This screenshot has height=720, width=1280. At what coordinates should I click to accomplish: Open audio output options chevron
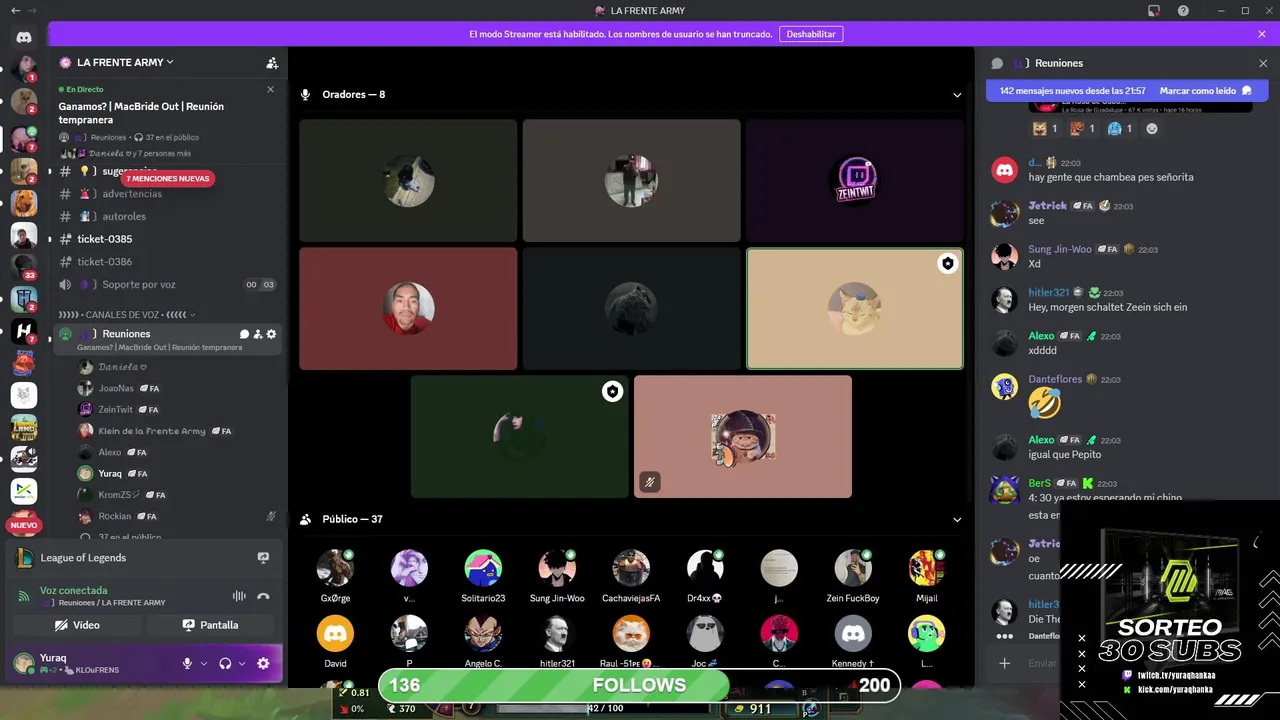tap(242, 663)
